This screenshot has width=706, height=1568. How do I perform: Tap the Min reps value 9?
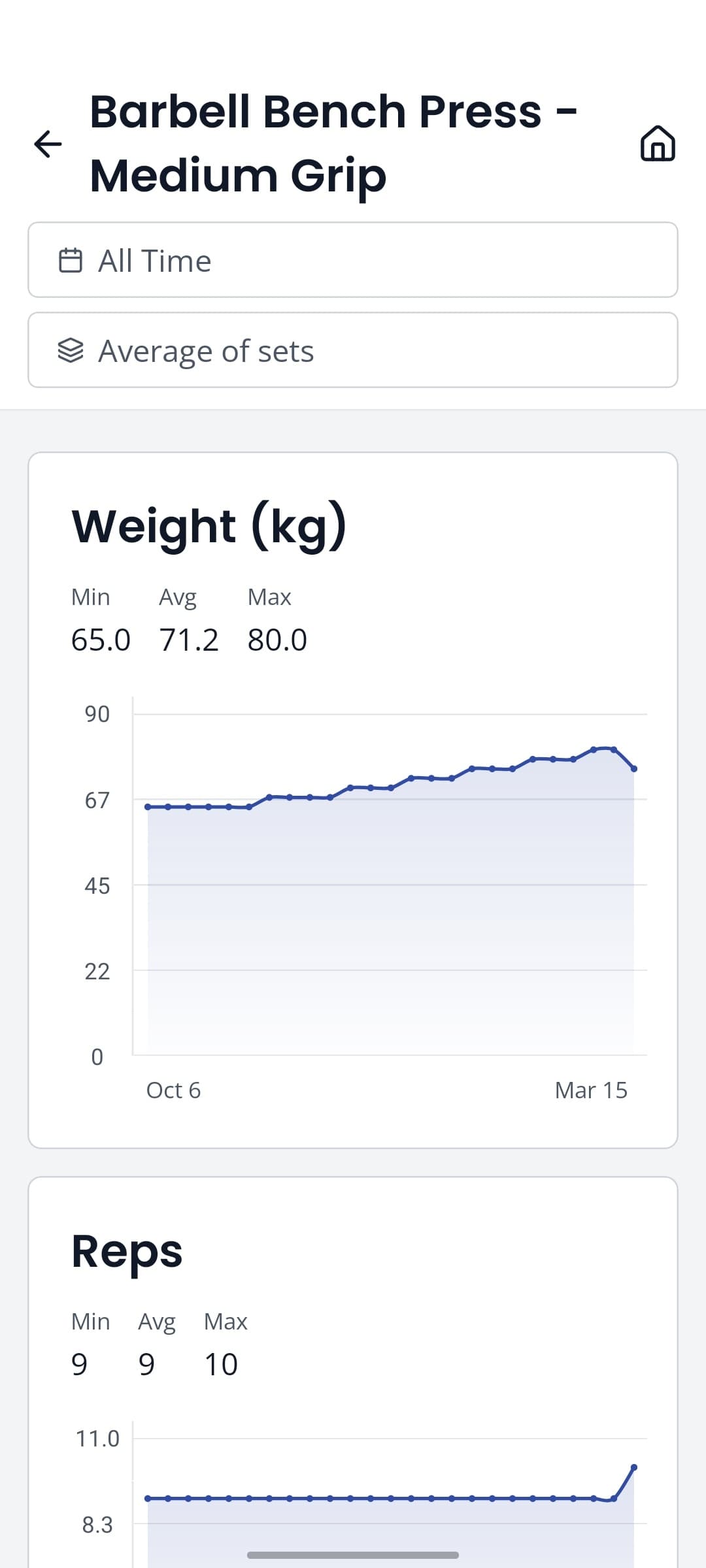(x=80, y=1364)
